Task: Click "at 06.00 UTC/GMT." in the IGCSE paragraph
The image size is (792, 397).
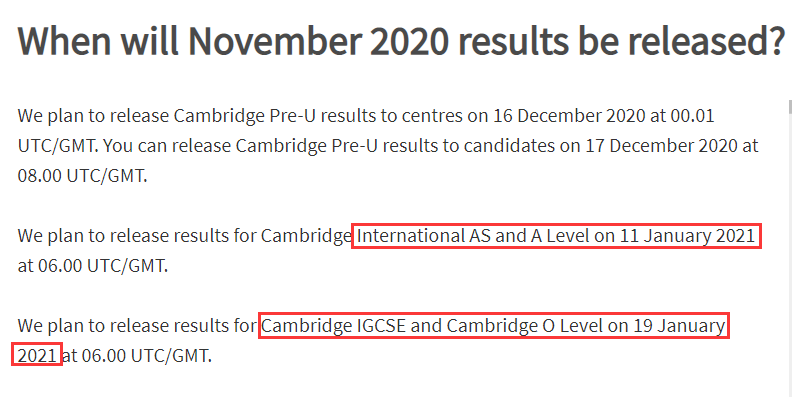Action: coord(136,356)
